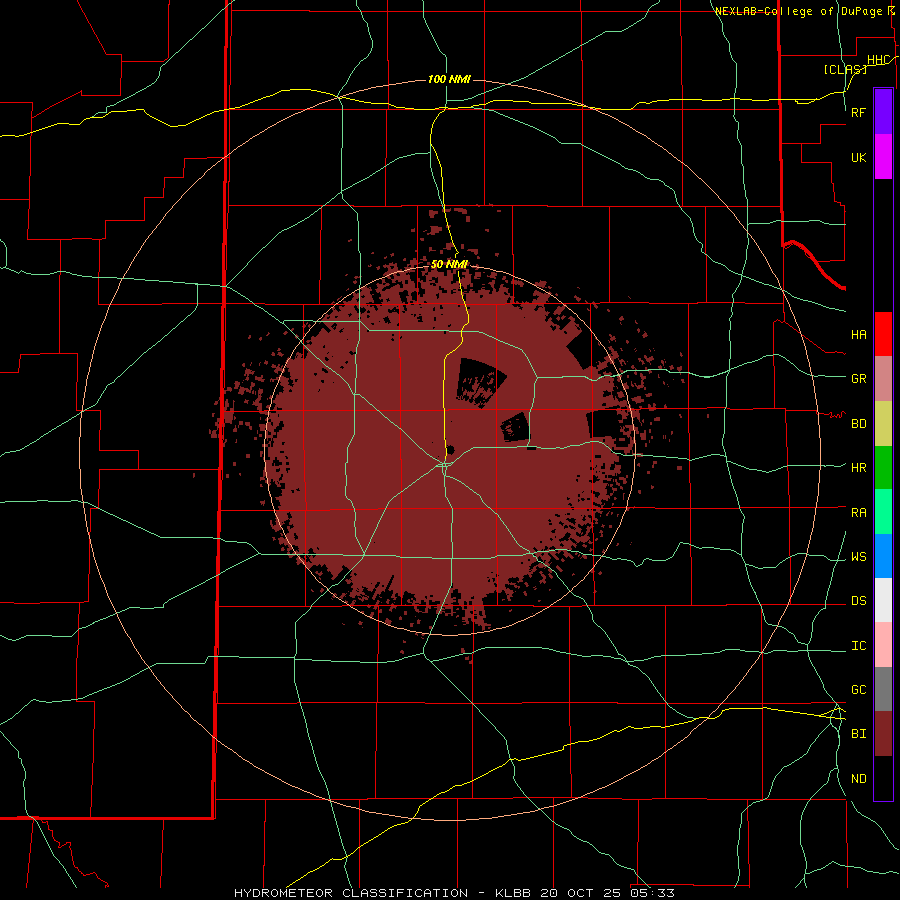Screen dimensions: 900x900
Task: Click the HA legend label
Action: pos(859,335)
